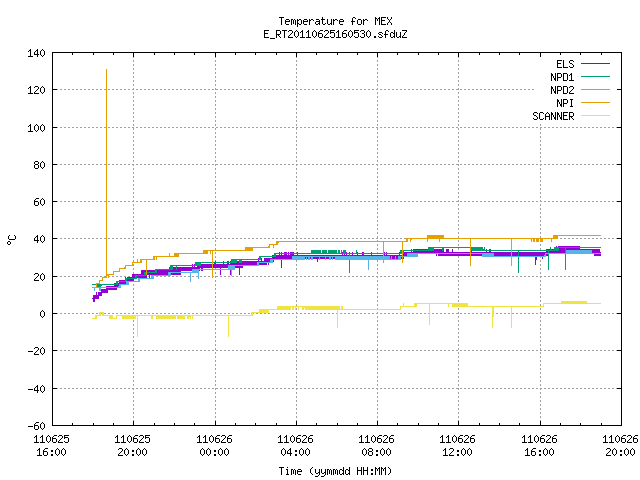The width and height of the screenshot is (640, 480).
Task: Click the y-axis label 0
Action: pos(42,314)
